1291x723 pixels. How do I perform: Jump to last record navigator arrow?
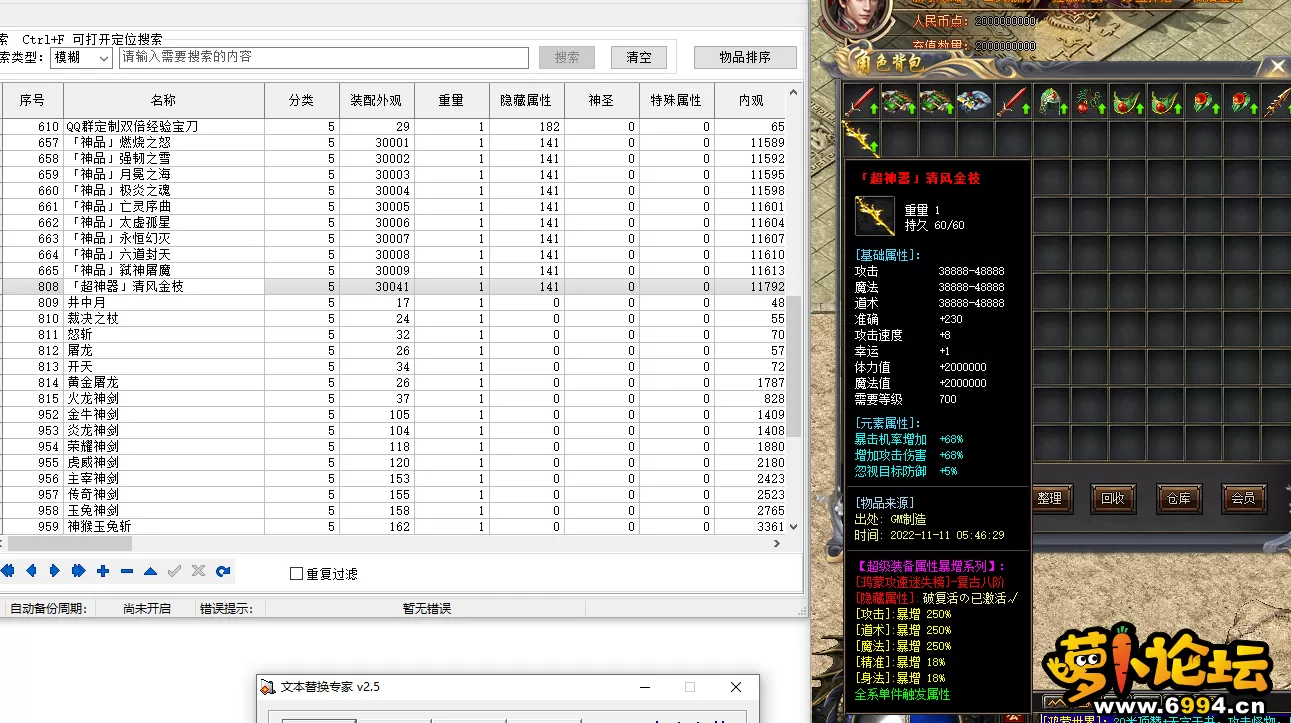[79, 571]
